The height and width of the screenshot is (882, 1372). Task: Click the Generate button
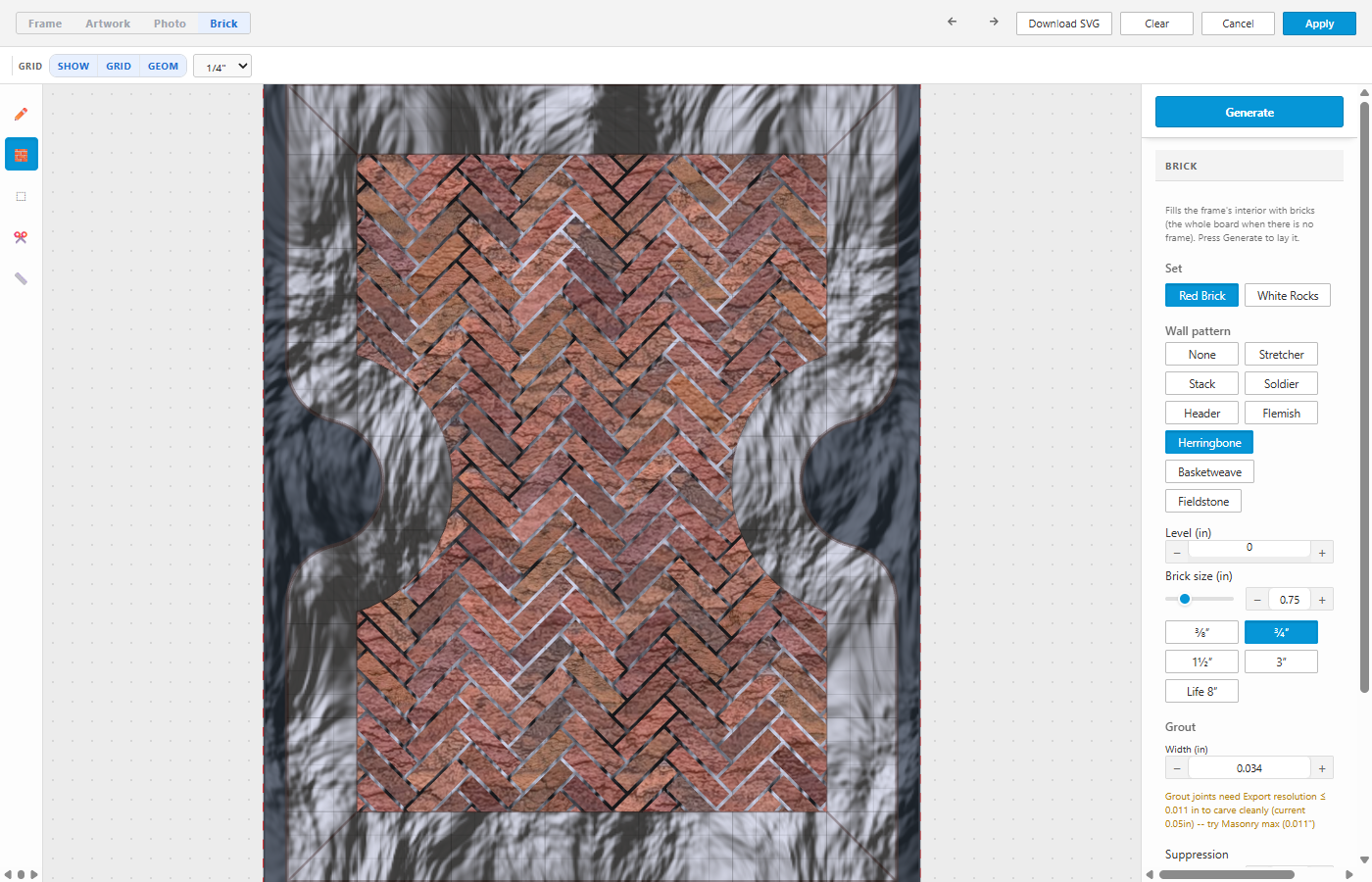[1249, 112]
